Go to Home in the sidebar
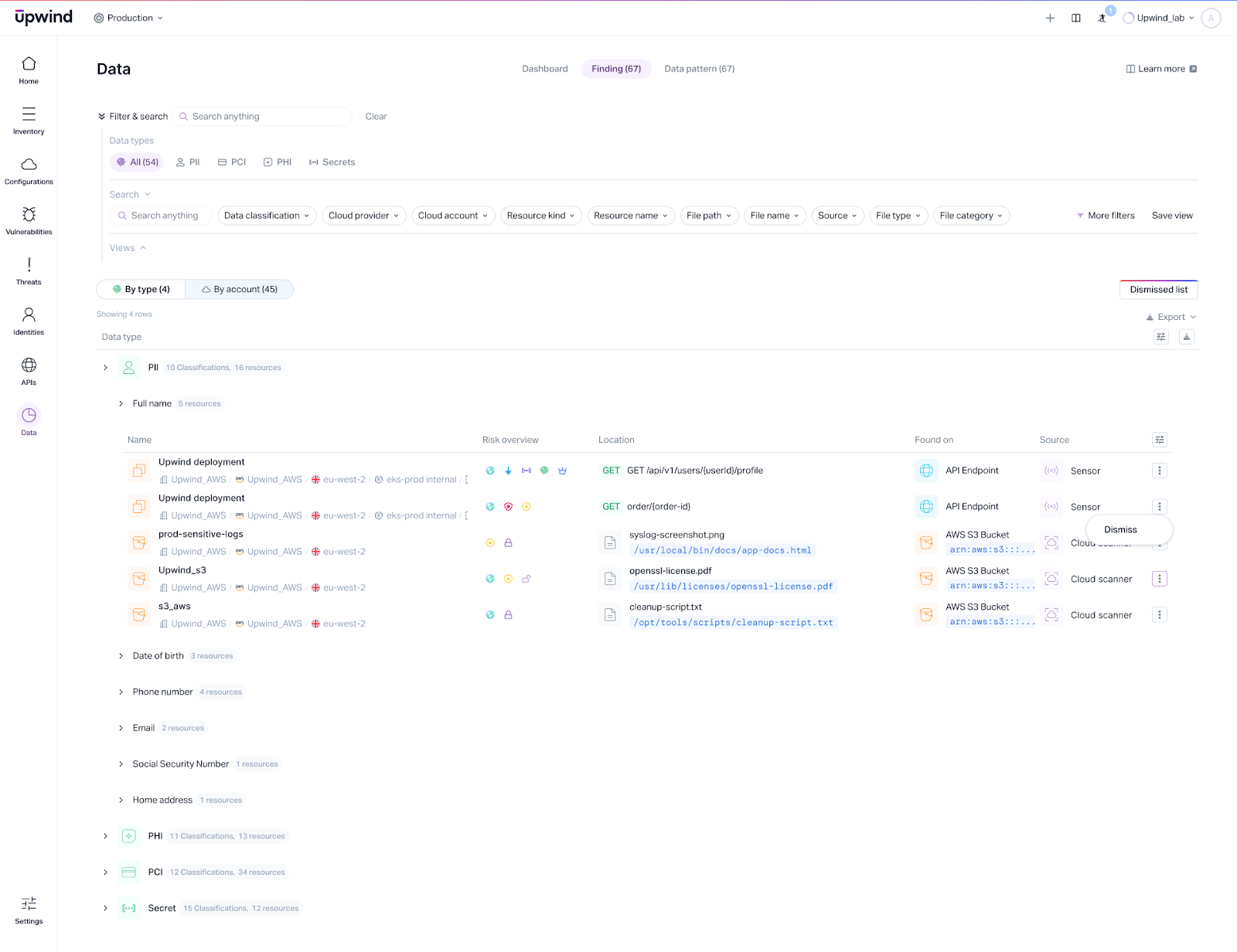The height and width of the screenshot is (952, 1237). point(29,70)
